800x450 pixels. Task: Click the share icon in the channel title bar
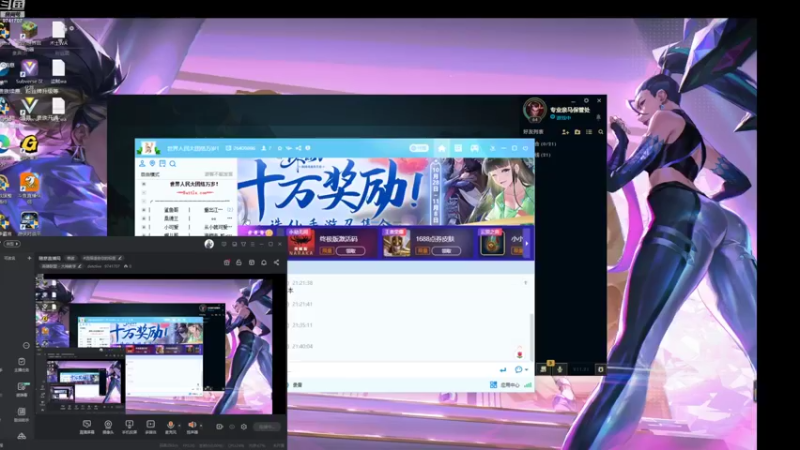point(298,148)
